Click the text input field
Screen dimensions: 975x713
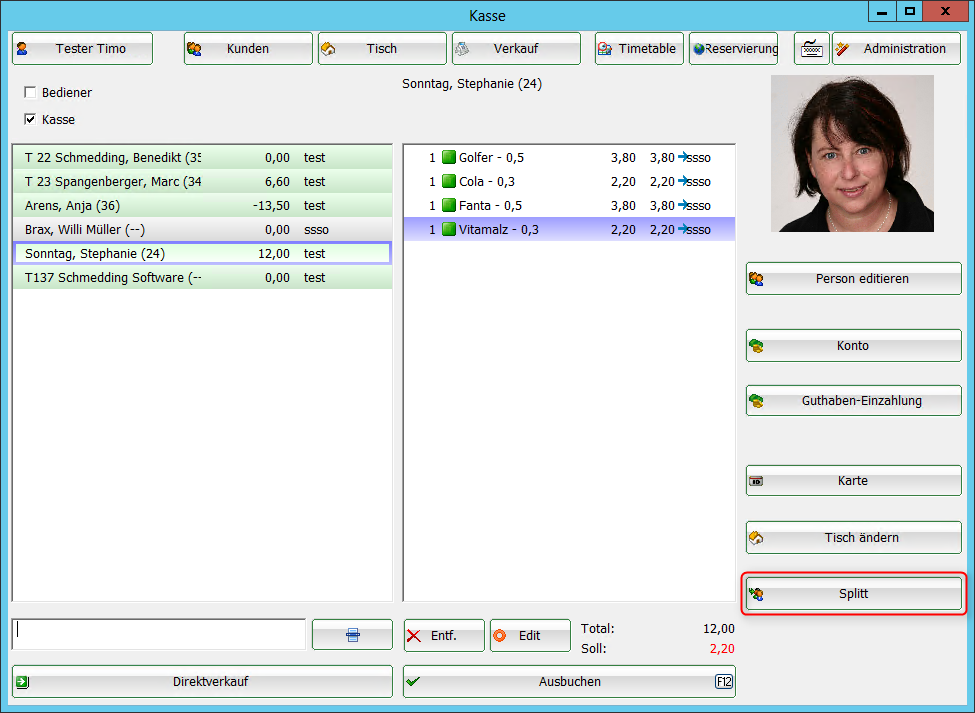click(x=158, y=634)
